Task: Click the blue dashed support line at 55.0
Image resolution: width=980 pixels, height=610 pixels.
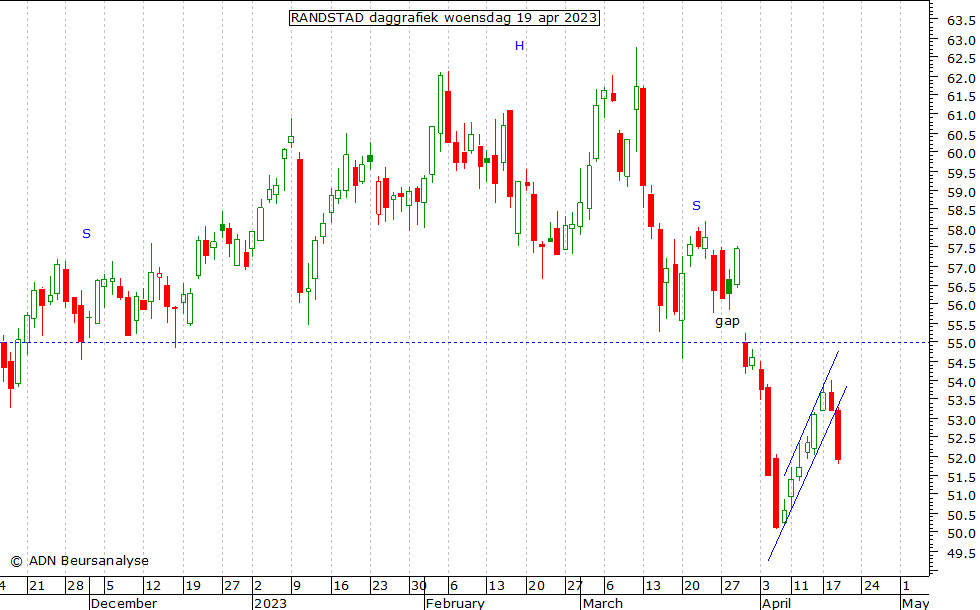Action: 464,342
